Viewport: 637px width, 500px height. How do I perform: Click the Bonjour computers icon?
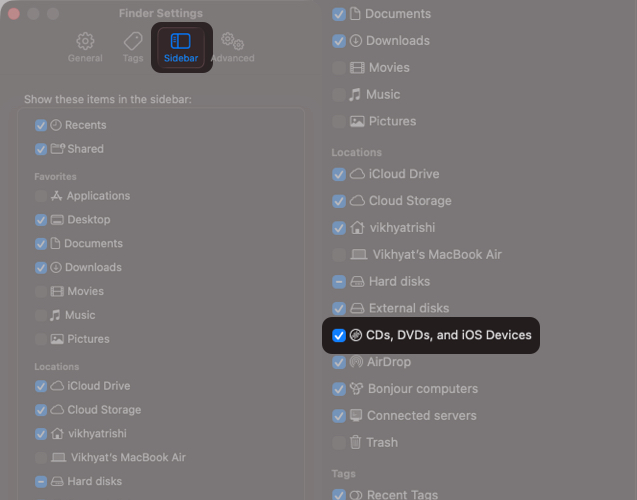point(355,389)
